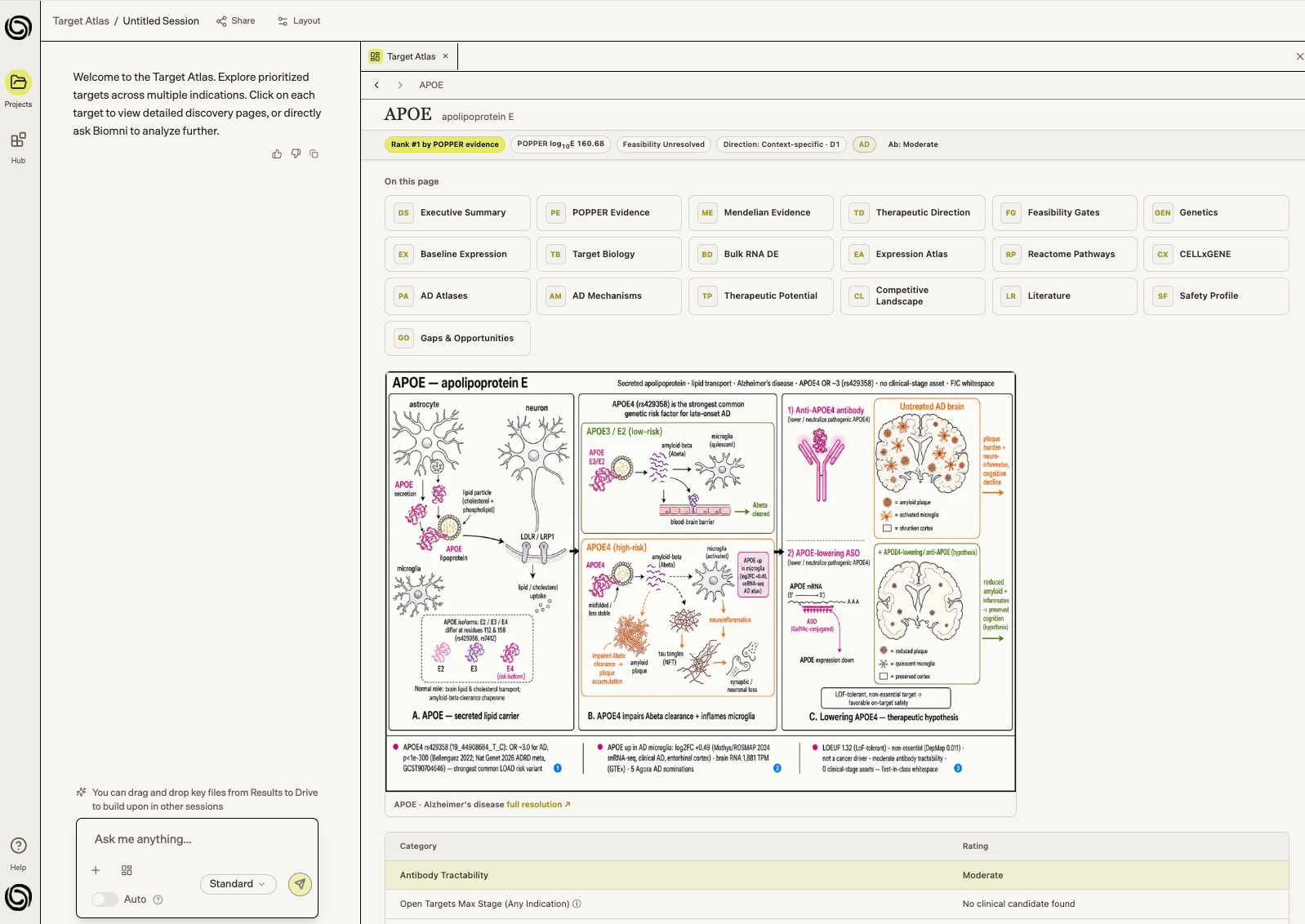
Task: Open the Projects folder icon
Action: 18,82
